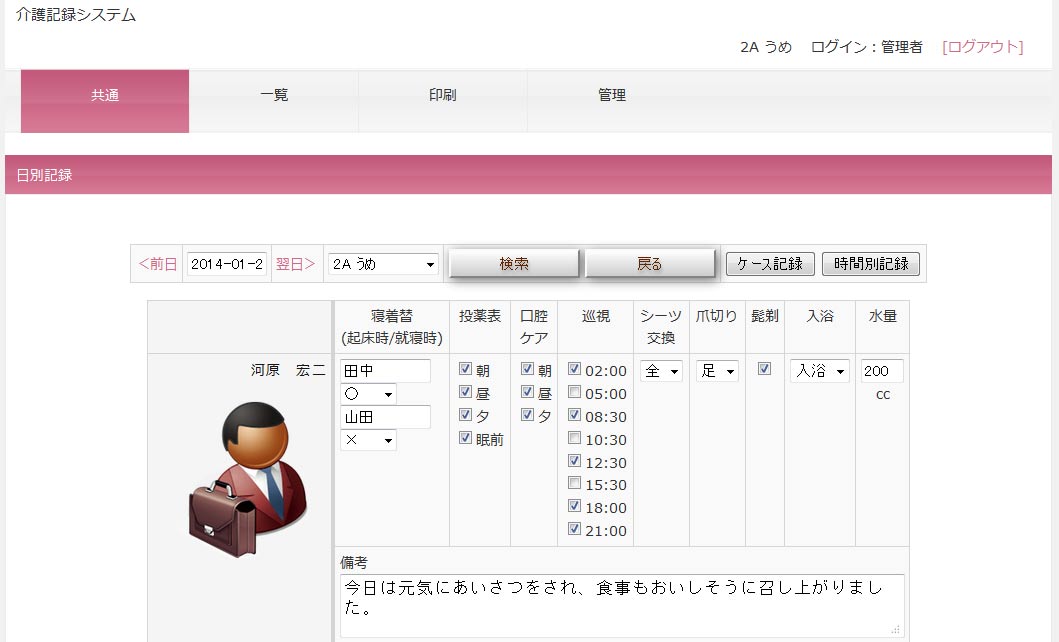Image resolution: width=1059 pixels, height=642 pixels.
Task: Go to the 管理 tab
Action: click(x=612, y=95)
